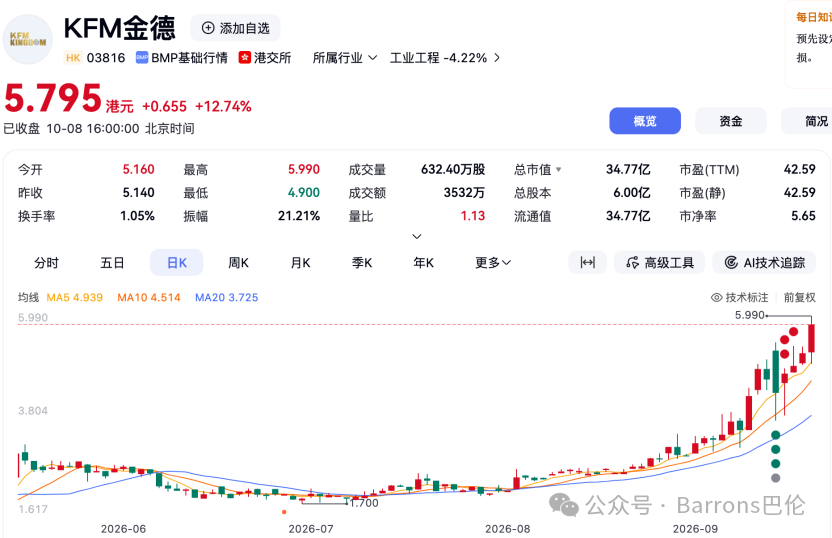This screenshot has height=538, width=832.
Task: Click the 成交额 3532万 value
Action: (464, 193)
